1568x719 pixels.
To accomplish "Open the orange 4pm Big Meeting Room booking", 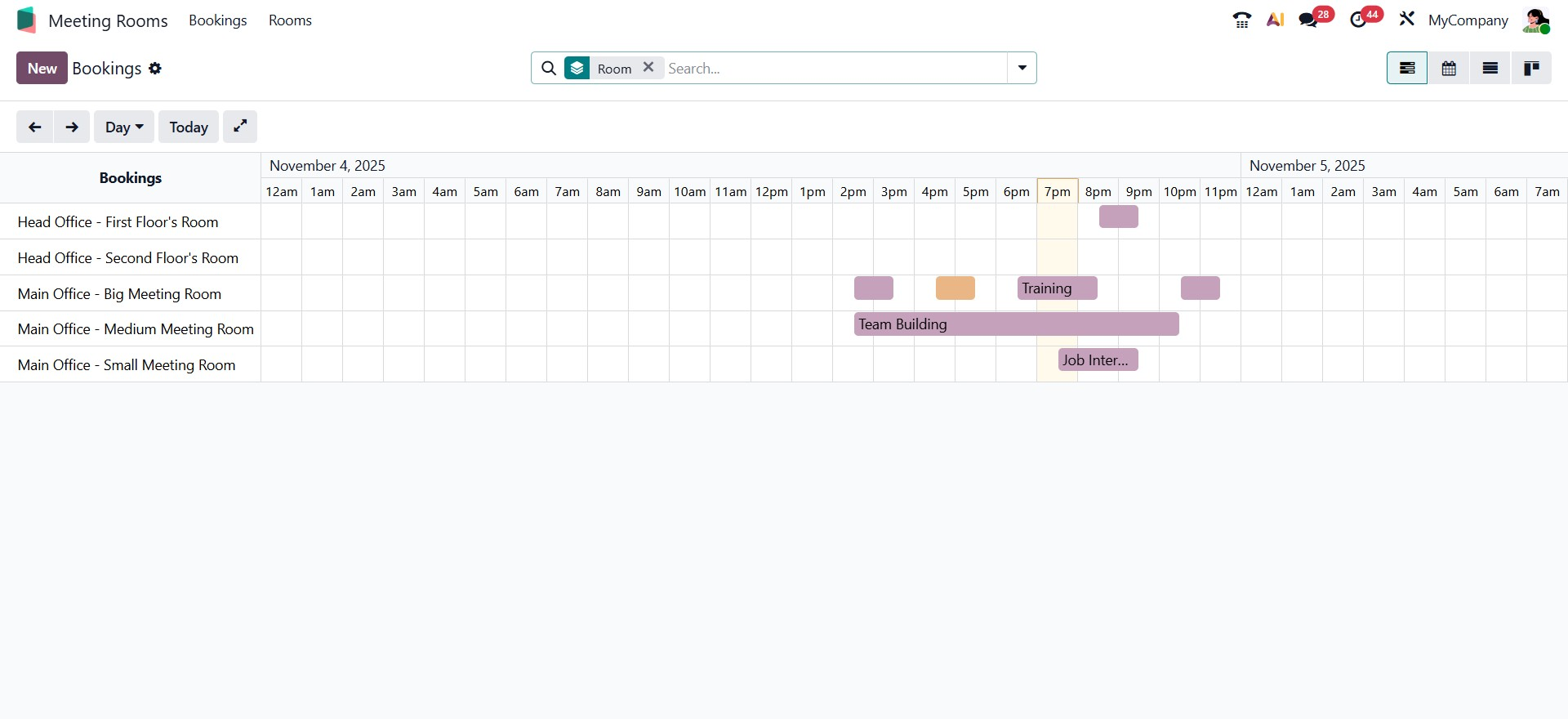I will [x=955, y=288].
